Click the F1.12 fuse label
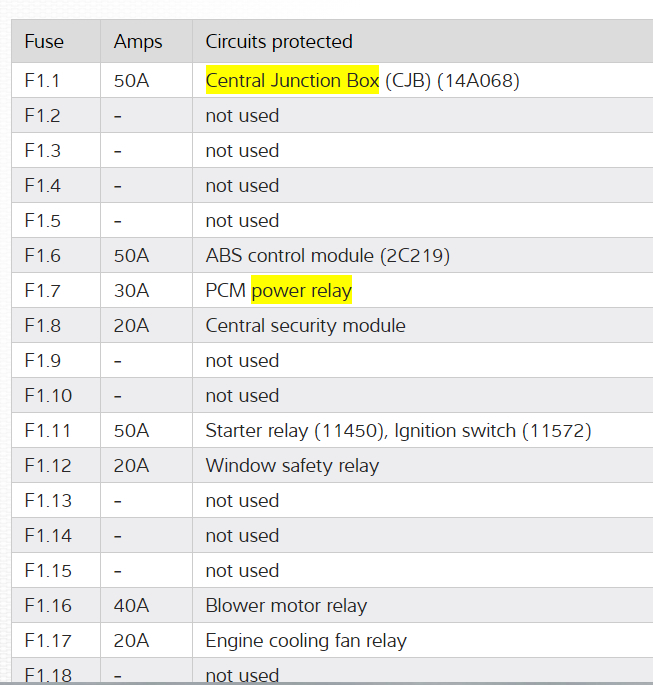This screenshot has height=685, width=653. coord(47,466)
